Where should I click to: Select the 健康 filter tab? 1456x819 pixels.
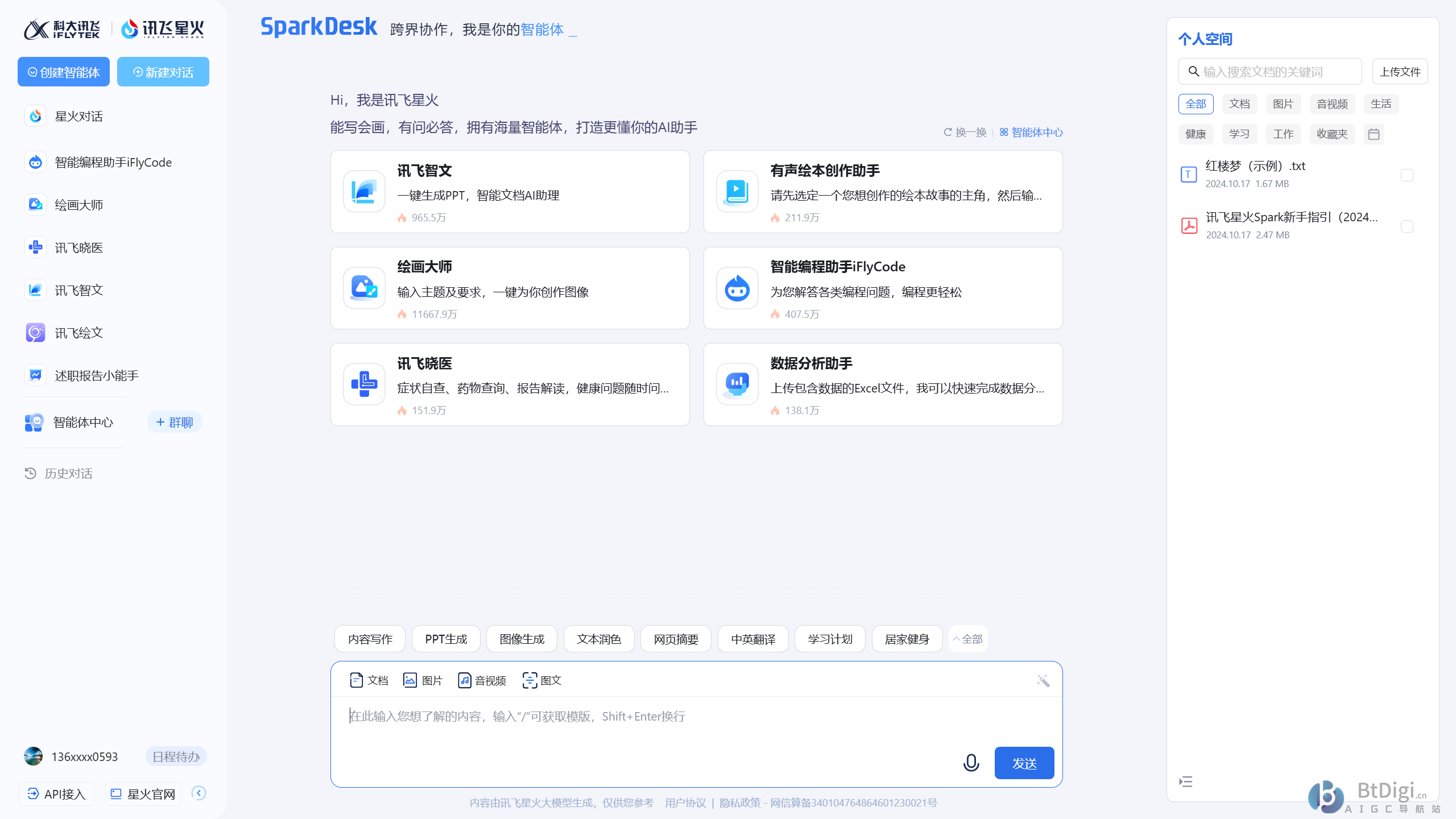click(x=1196, y=134)
